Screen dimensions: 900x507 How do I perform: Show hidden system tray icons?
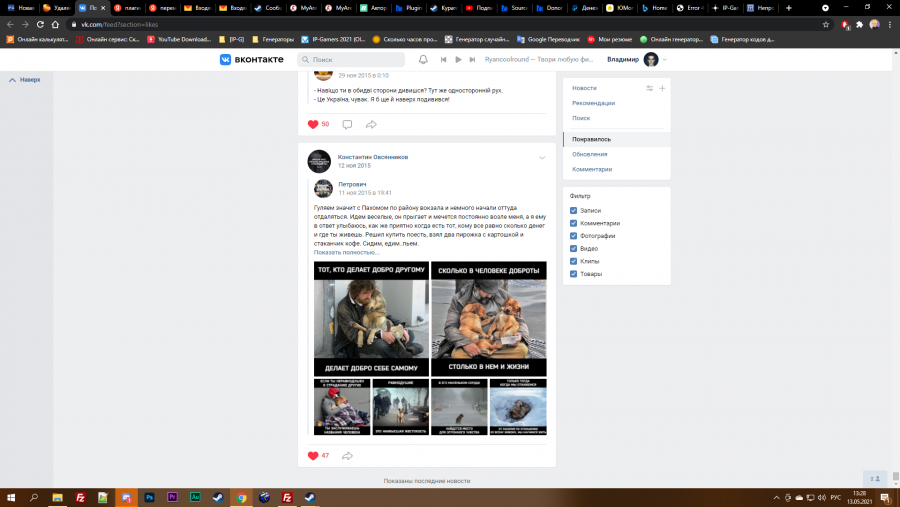777,497
